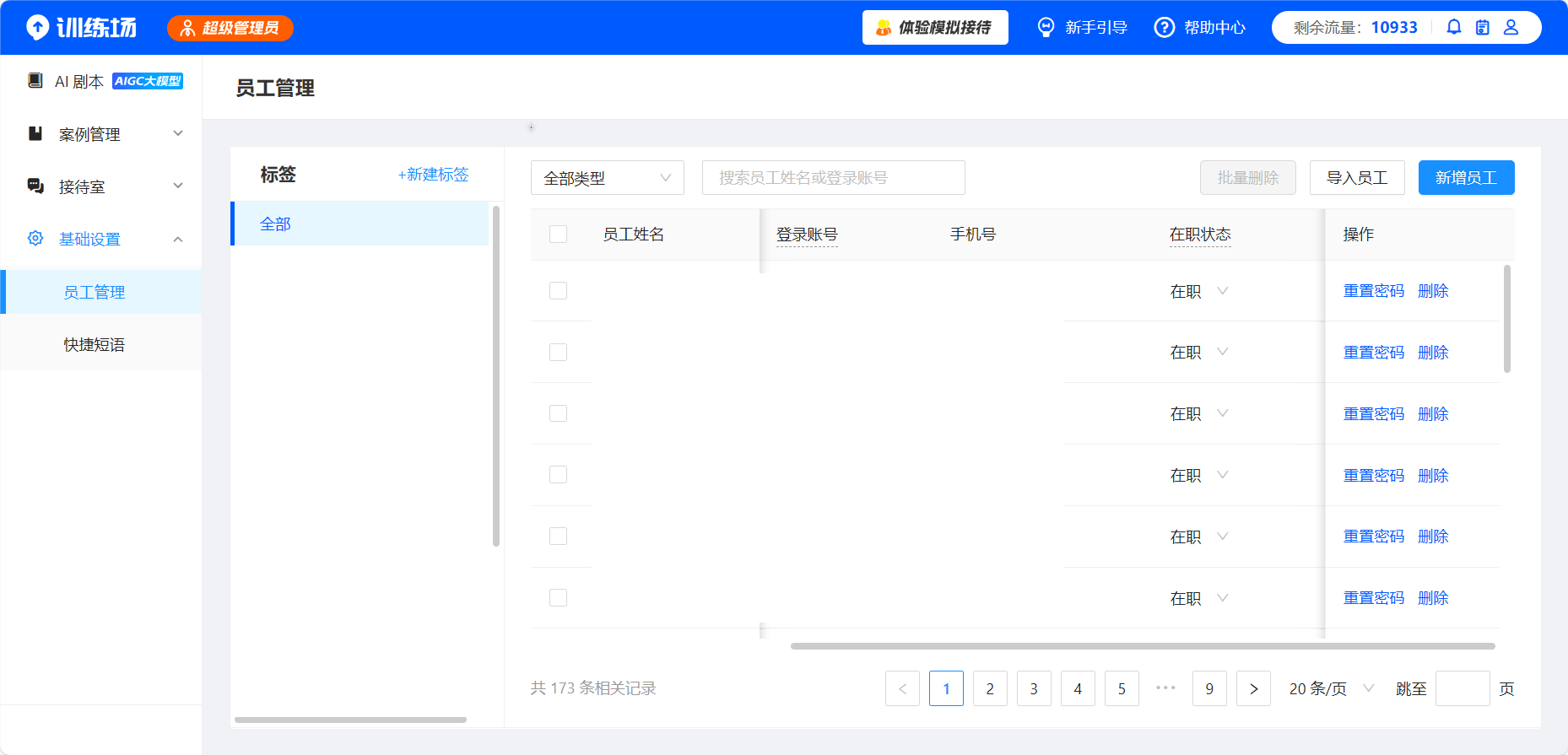Go to previous page arrow
This screenshot has height=755, width=1568.
click(x=902, y=688)
